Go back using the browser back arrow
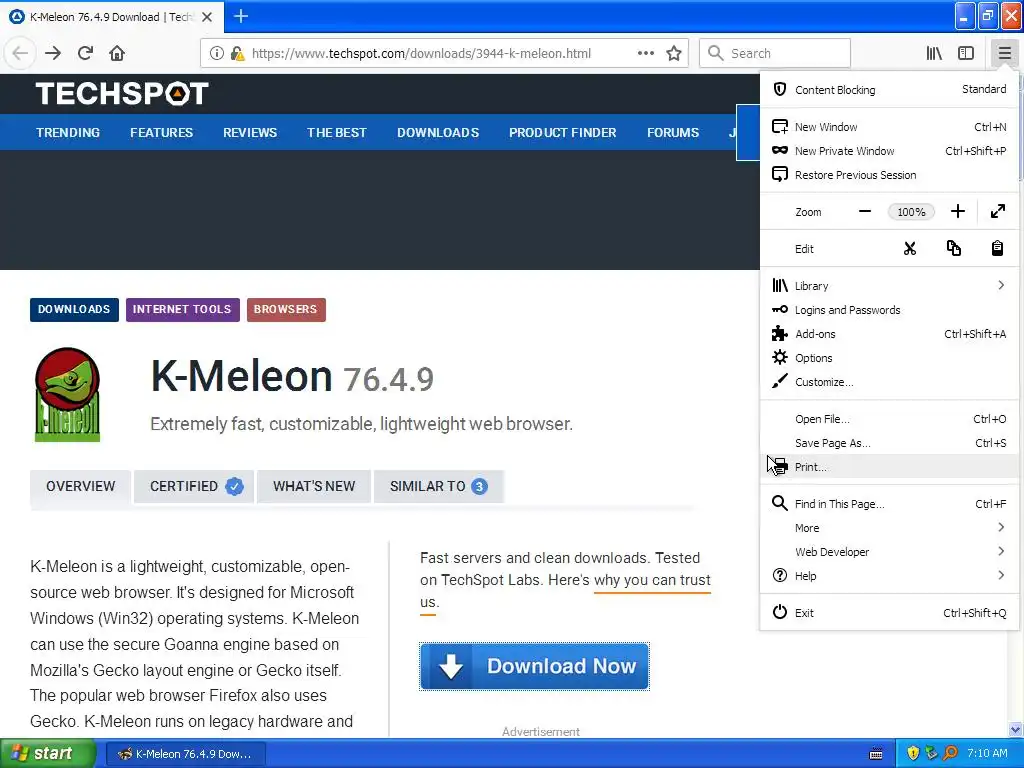Viewport: 1024px width, 768px height. [20, 53]
